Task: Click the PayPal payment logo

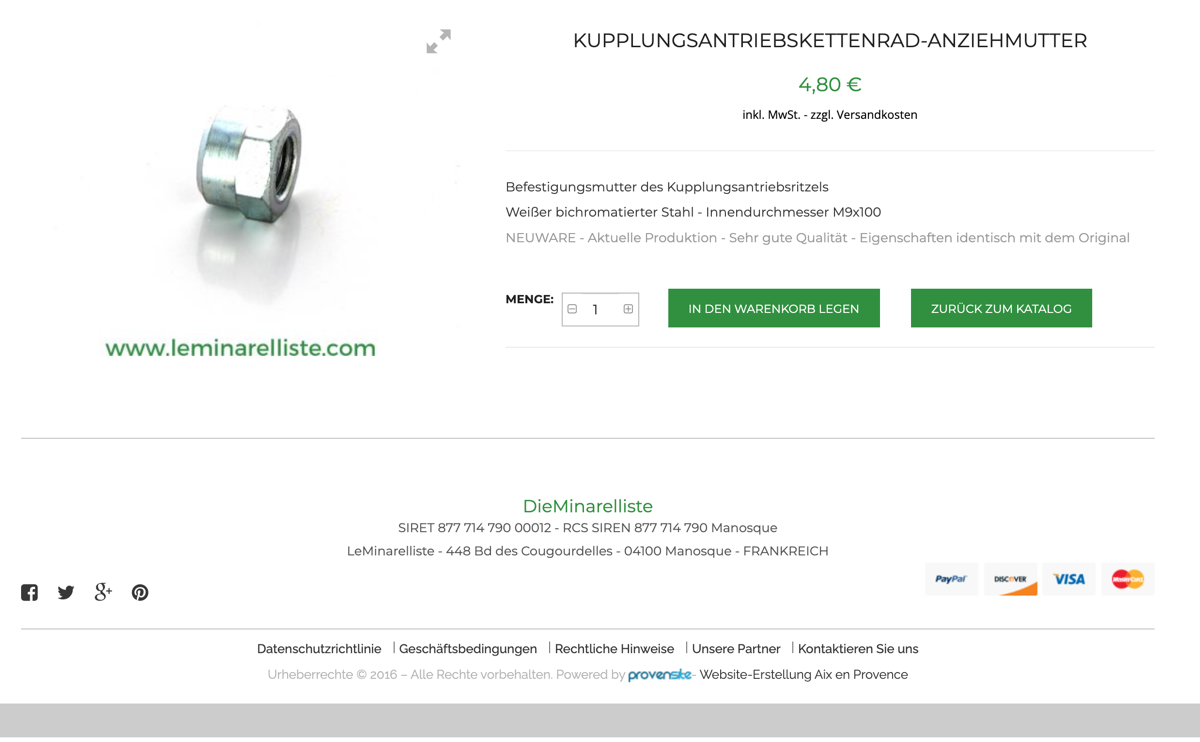Action: click(x=951, y=579)
